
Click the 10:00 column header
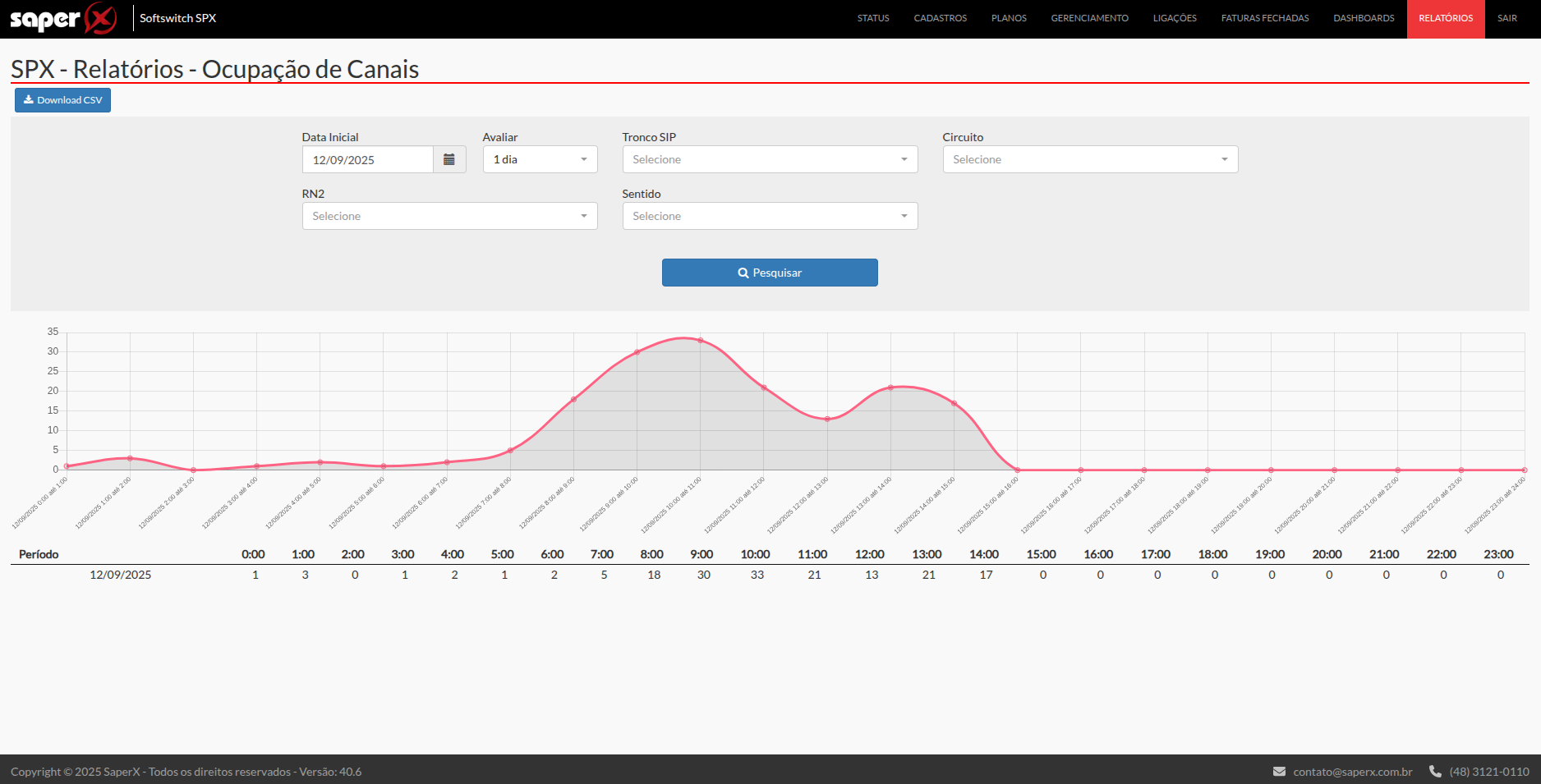point(756,554)
